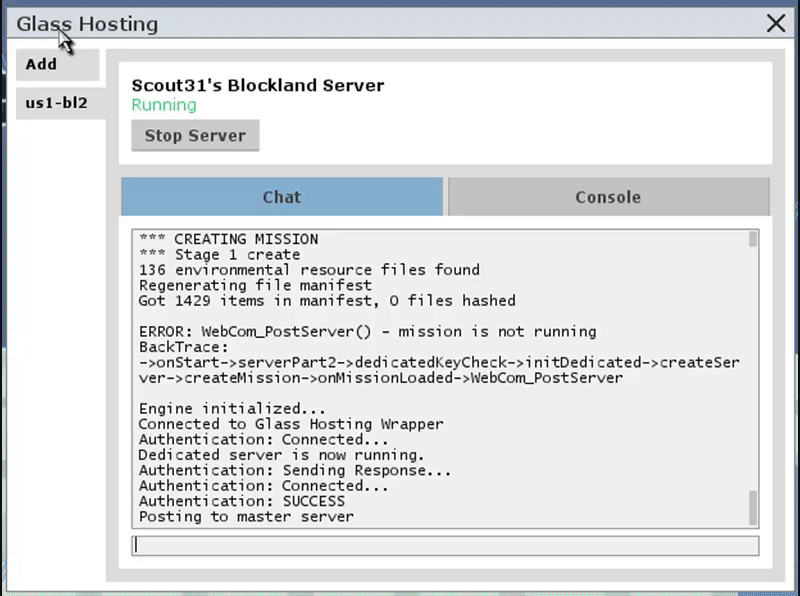Select the us1-bl2 server entry
The width and height of the screenshot is (800, 596).
tap(61, 103)
